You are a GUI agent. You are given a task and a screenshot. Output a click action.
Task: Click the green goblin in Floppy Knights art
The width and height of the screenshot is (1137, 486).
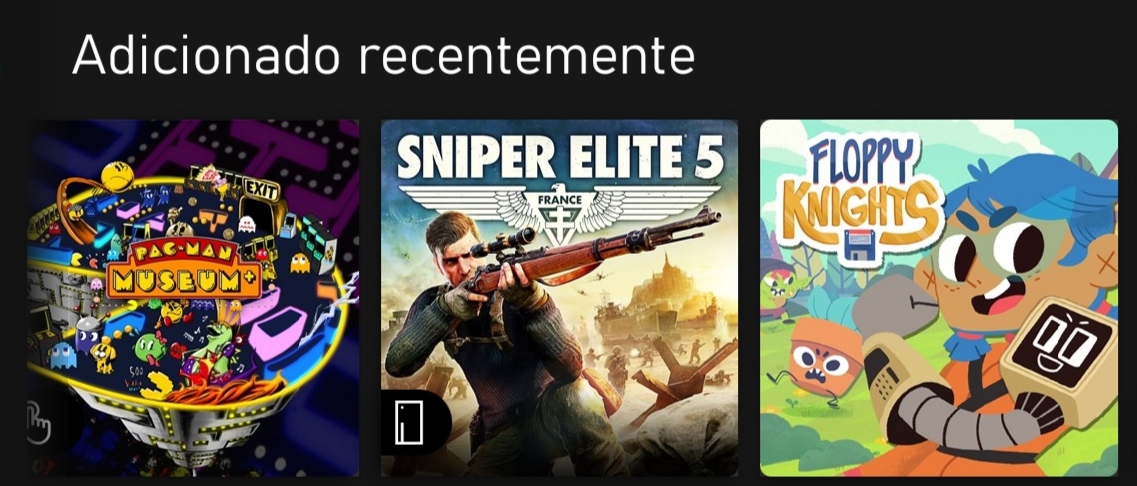tap(780, 288)
